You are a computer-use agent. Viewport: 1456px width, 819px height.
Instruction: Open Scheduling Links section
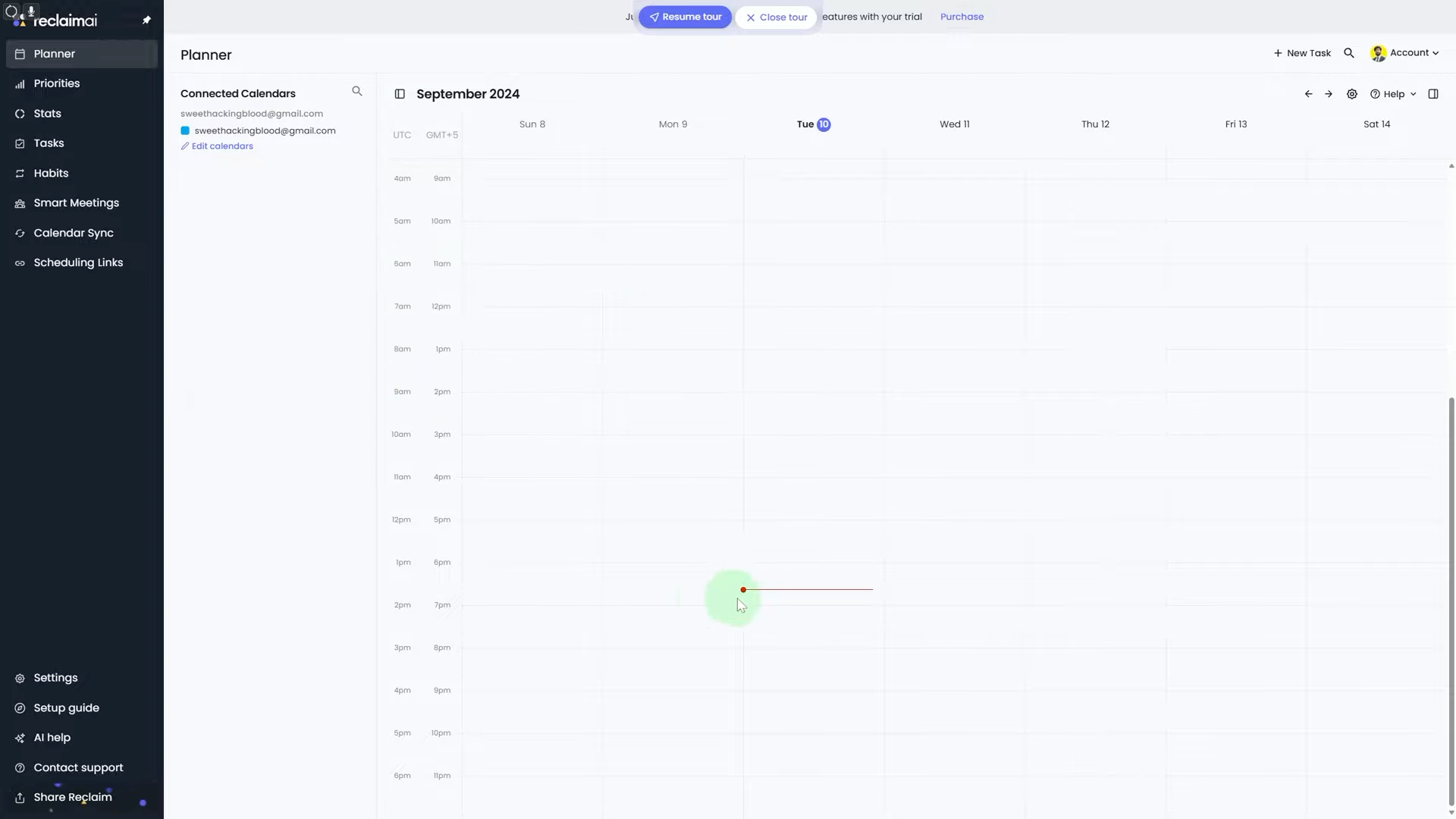click(x=78, y=263)
